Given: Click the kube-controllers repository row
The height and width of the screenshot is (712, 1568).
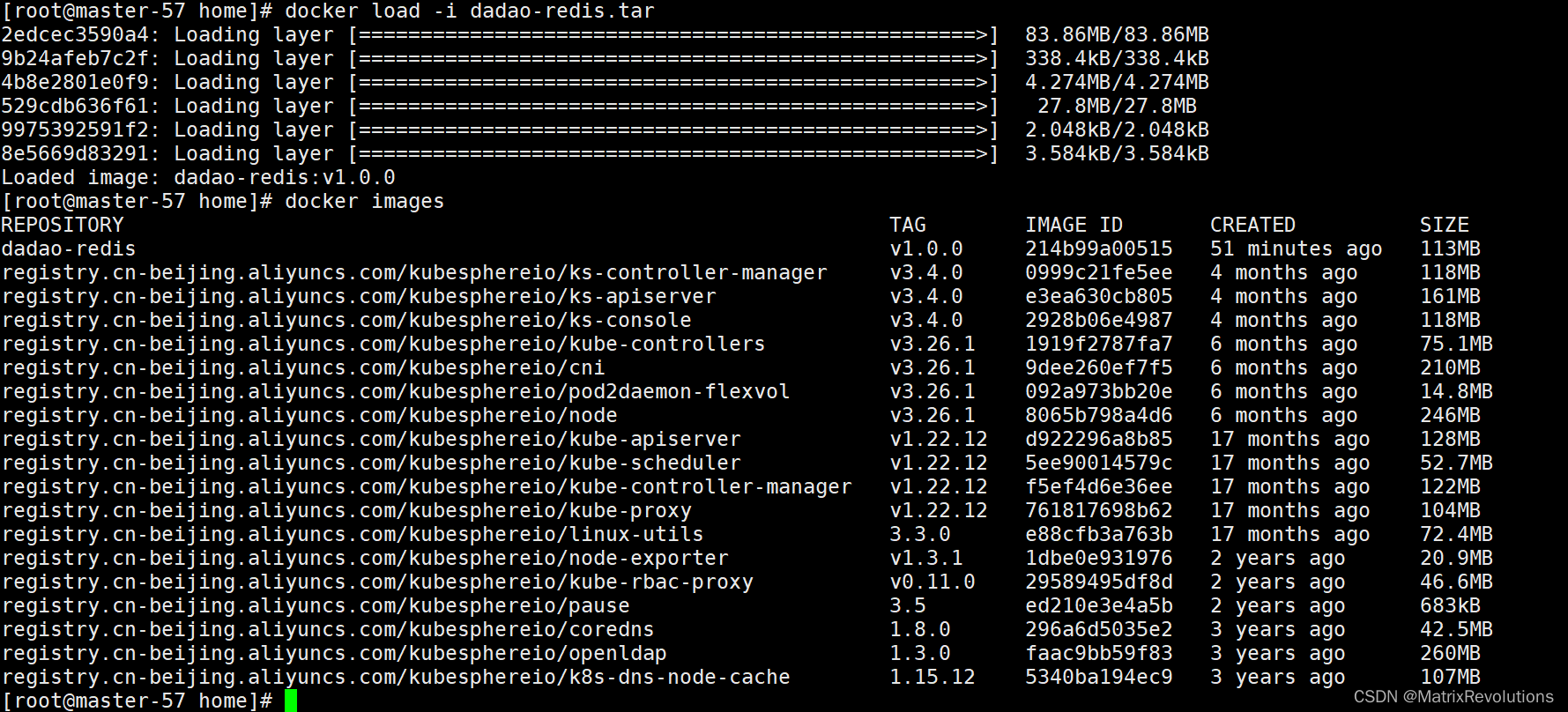Looking at the screenshot, I should 383,345.
